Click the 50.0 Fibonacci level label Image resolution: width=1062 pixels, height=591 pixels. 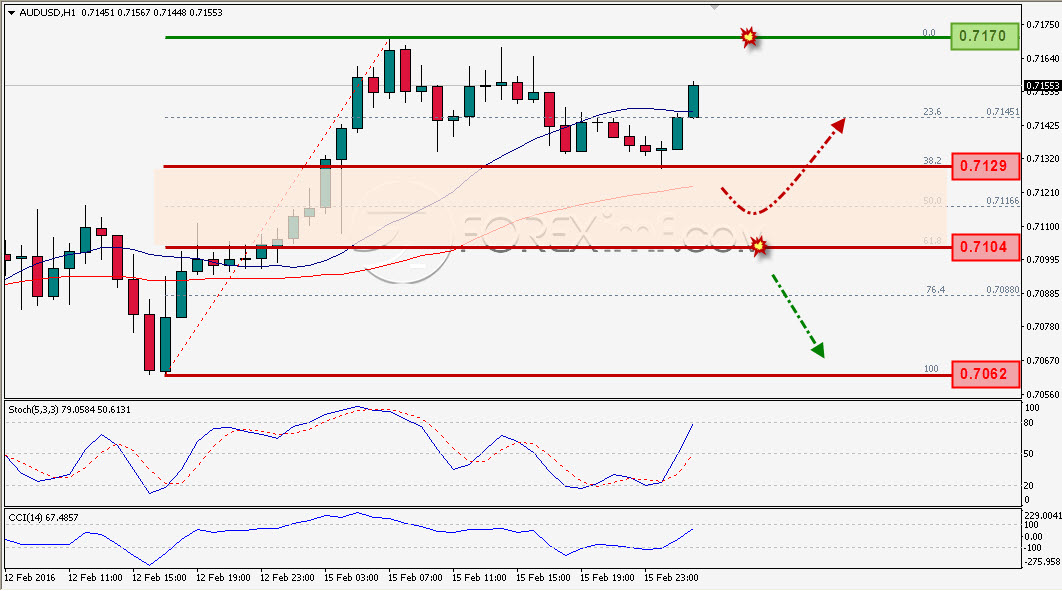932,201
